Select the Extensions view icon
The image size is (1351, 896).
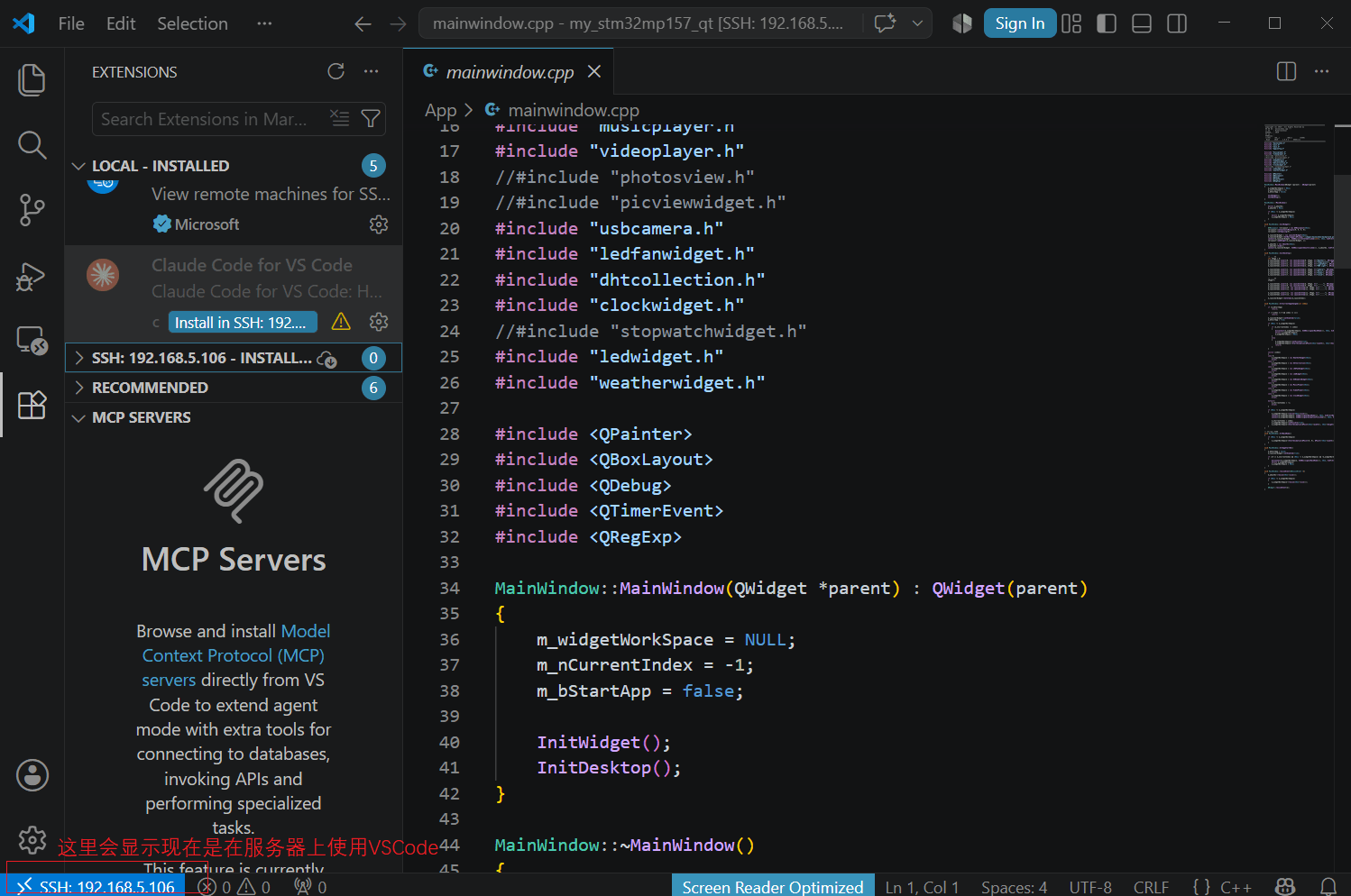32,406
